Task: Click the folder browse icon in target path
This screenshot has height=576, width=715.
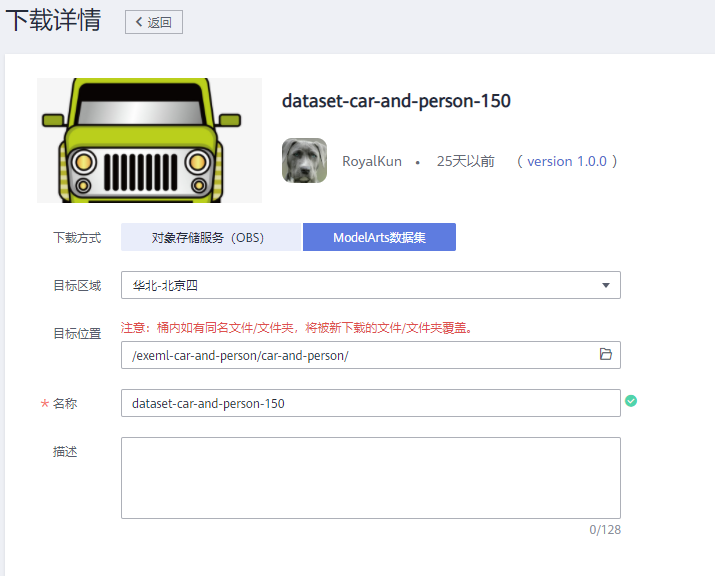Action: click(605, 355)
